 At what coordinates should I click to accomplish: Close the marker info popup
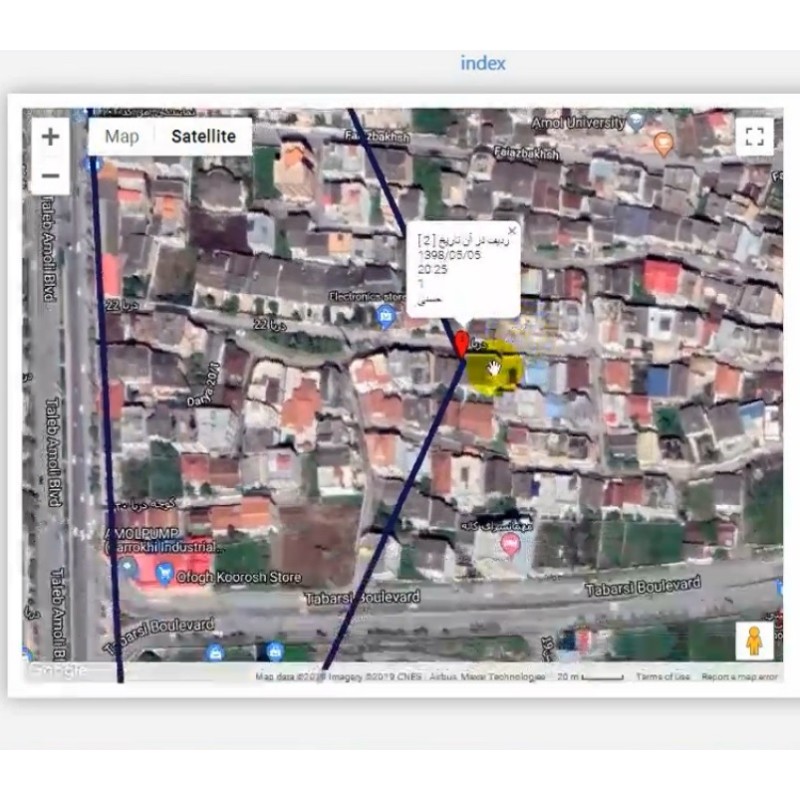(512, 231)
